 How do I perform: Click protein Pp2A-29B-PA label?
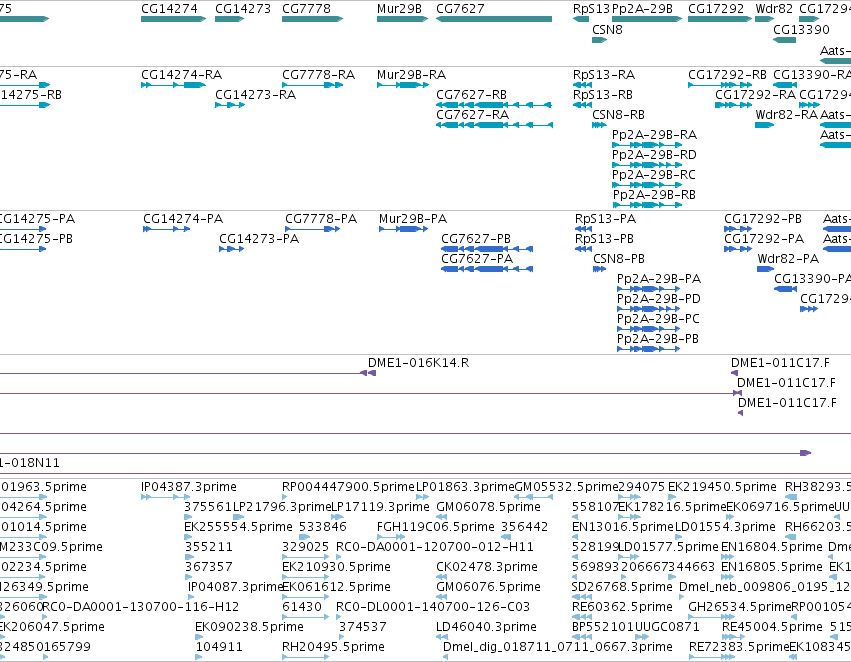[x=659, y=279]
